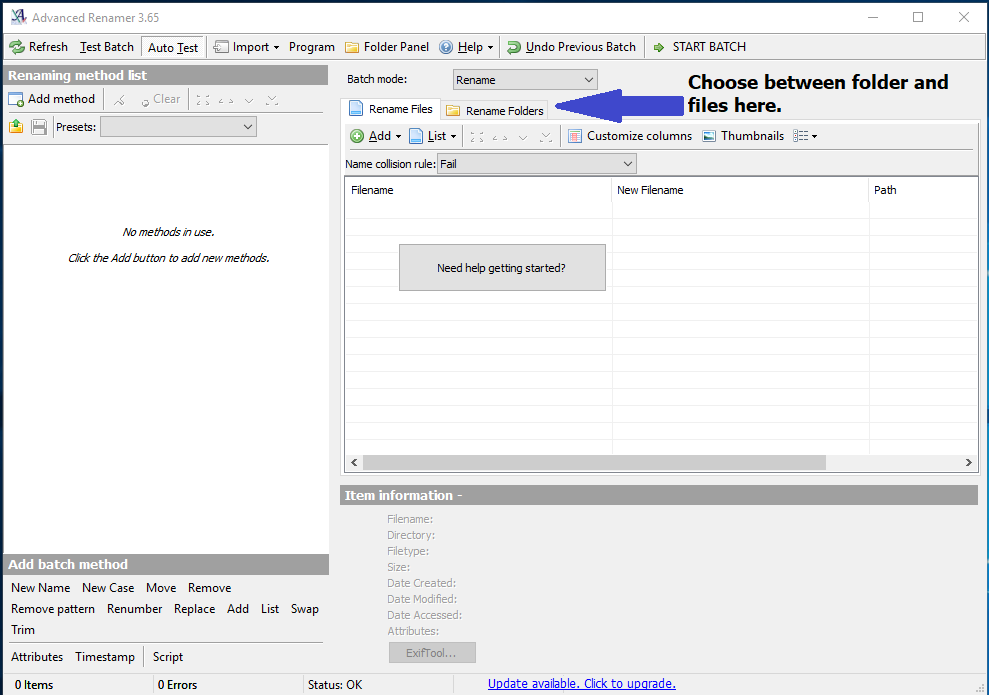The image size is (989, 695).
Task: Toggle Thumbnails view
Action: tap(743, 136)
